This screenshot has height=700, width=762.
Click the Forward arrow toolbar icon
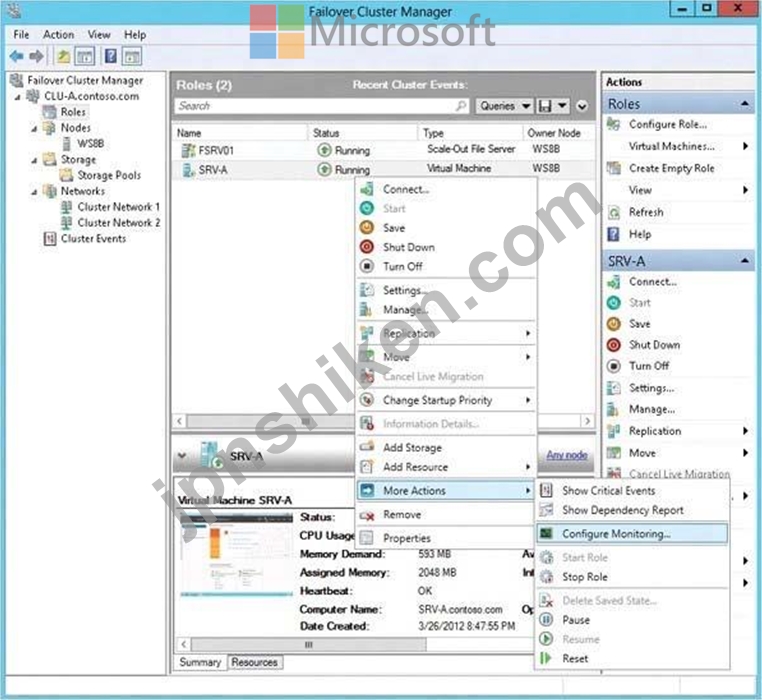[x=36, y=56]
